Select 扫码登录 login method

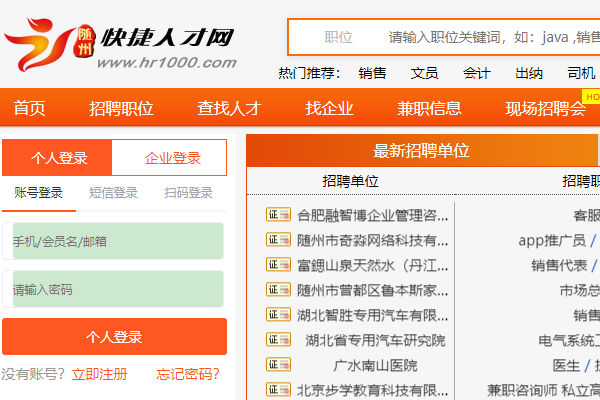[x=188, y=193]
